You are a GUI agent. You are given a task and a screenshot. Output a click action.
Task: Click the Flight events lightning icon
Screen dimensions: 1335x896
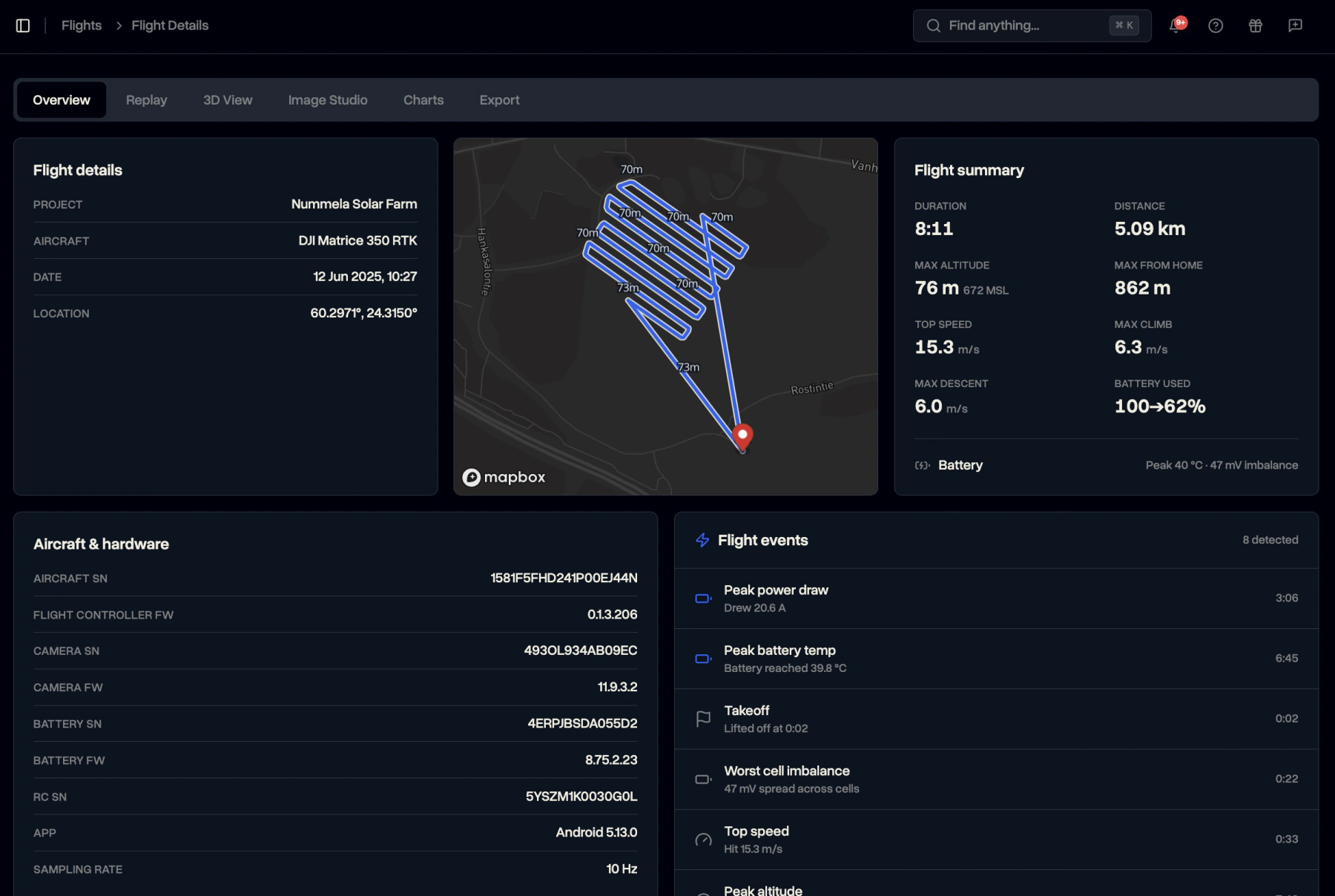coord(702,541)
